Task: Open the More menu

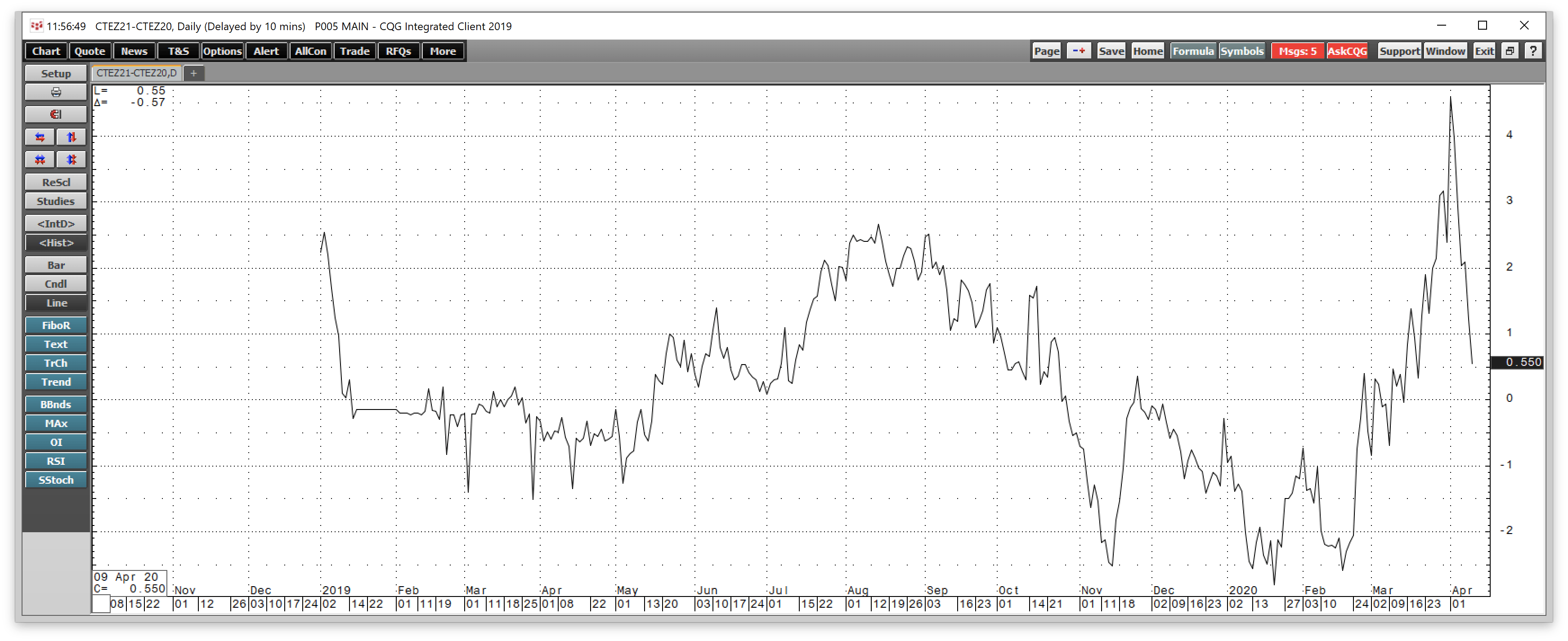Action: [x=443, y=51]
